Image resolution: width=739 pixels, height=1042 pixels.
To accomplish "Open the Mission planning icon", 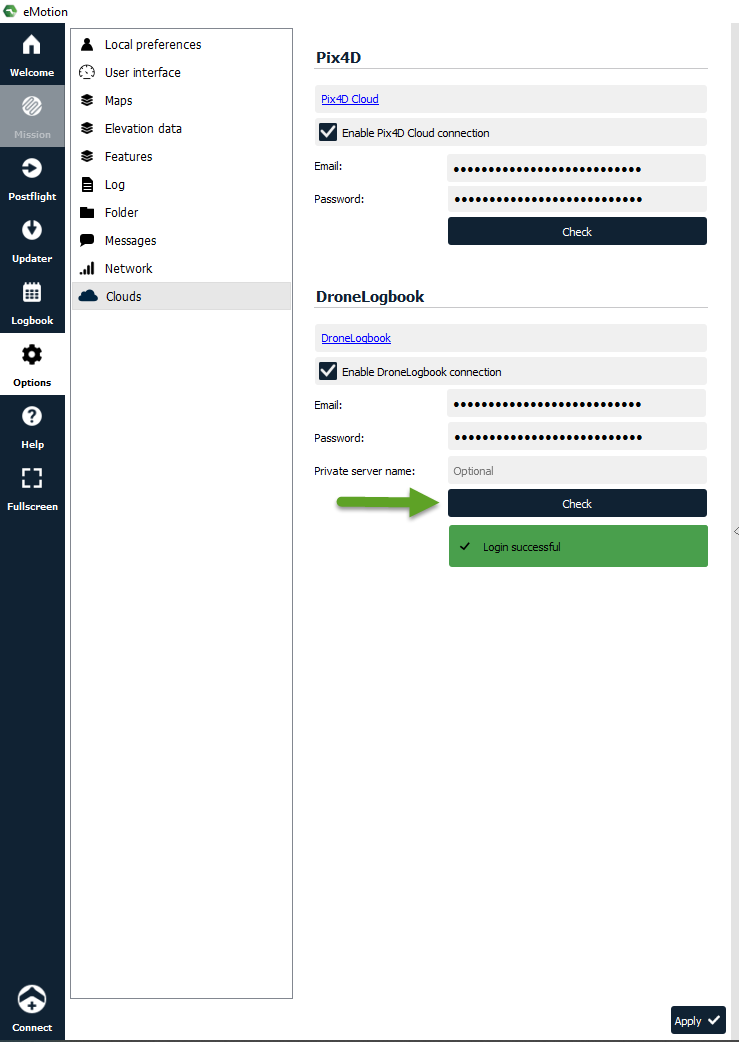I will click(x=32, y=106).
